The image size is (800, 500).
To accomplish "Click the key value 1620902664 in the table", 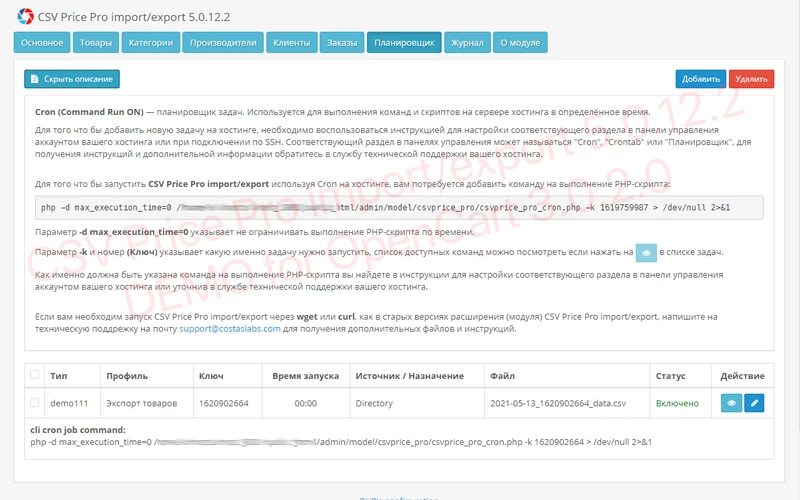I will [x=223, y=403].
